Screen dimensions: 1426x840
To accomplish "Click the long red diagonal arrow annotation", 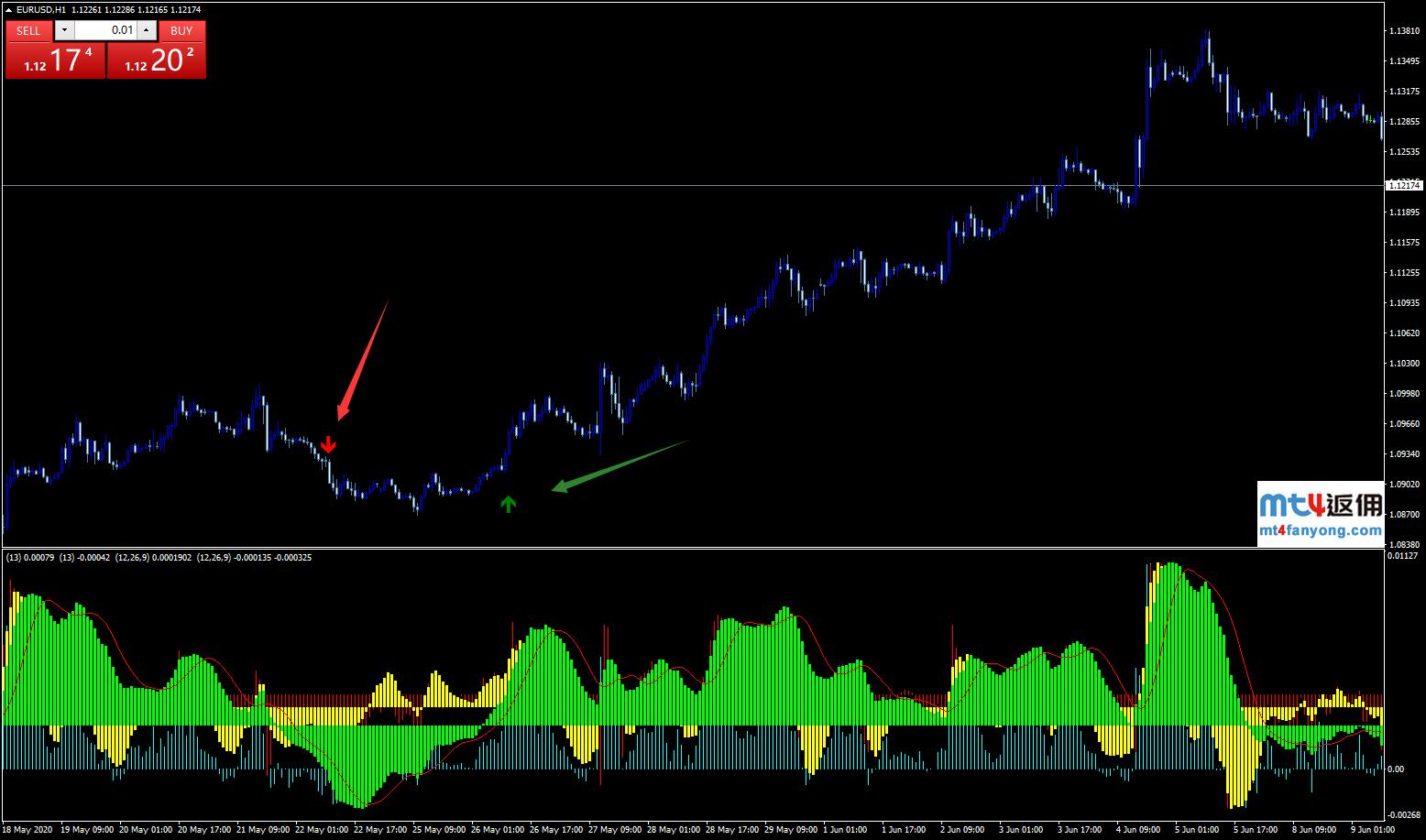I will [363, 360].
